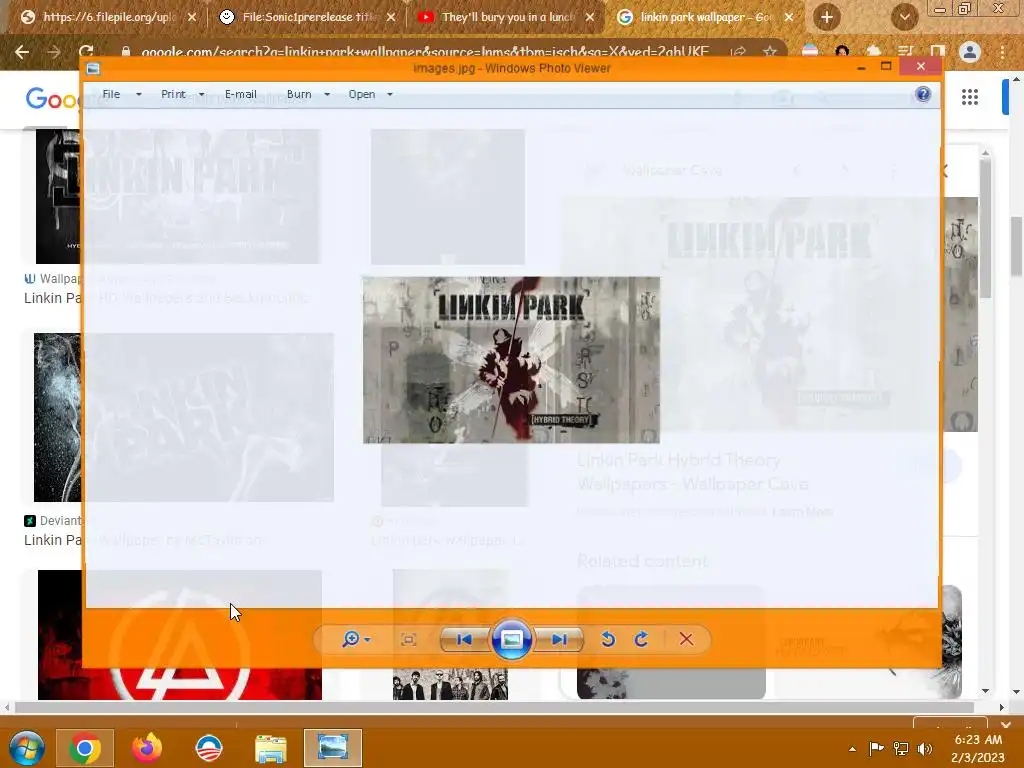Close the linkin park wallpaper tab

[x=789, y=18]
